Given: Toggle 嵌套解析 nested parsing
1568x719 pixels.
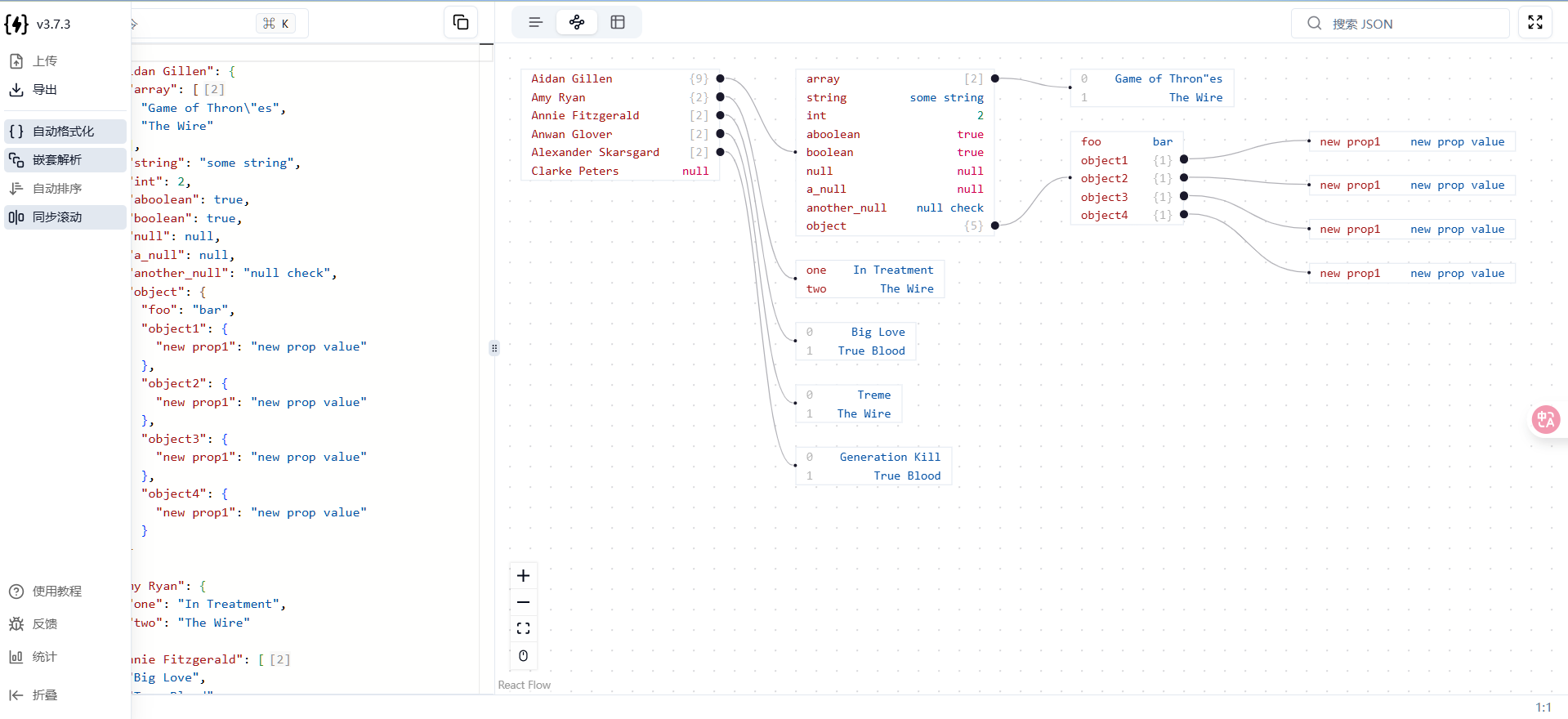Looking at the screenshot, I should tap(65, 159).
